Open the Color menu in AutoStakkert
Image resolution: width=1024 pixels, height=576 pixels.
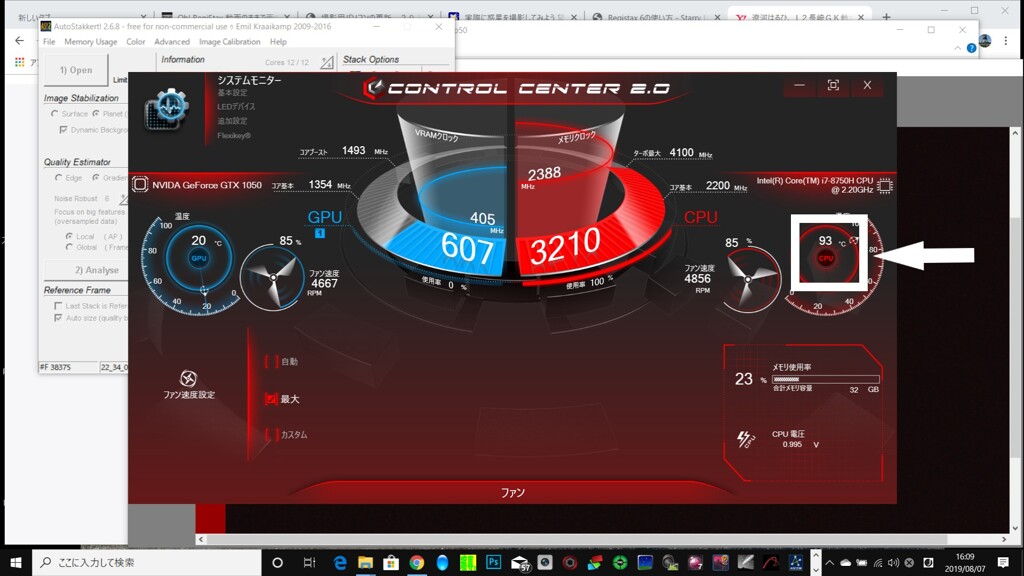[x=136, y=42]
